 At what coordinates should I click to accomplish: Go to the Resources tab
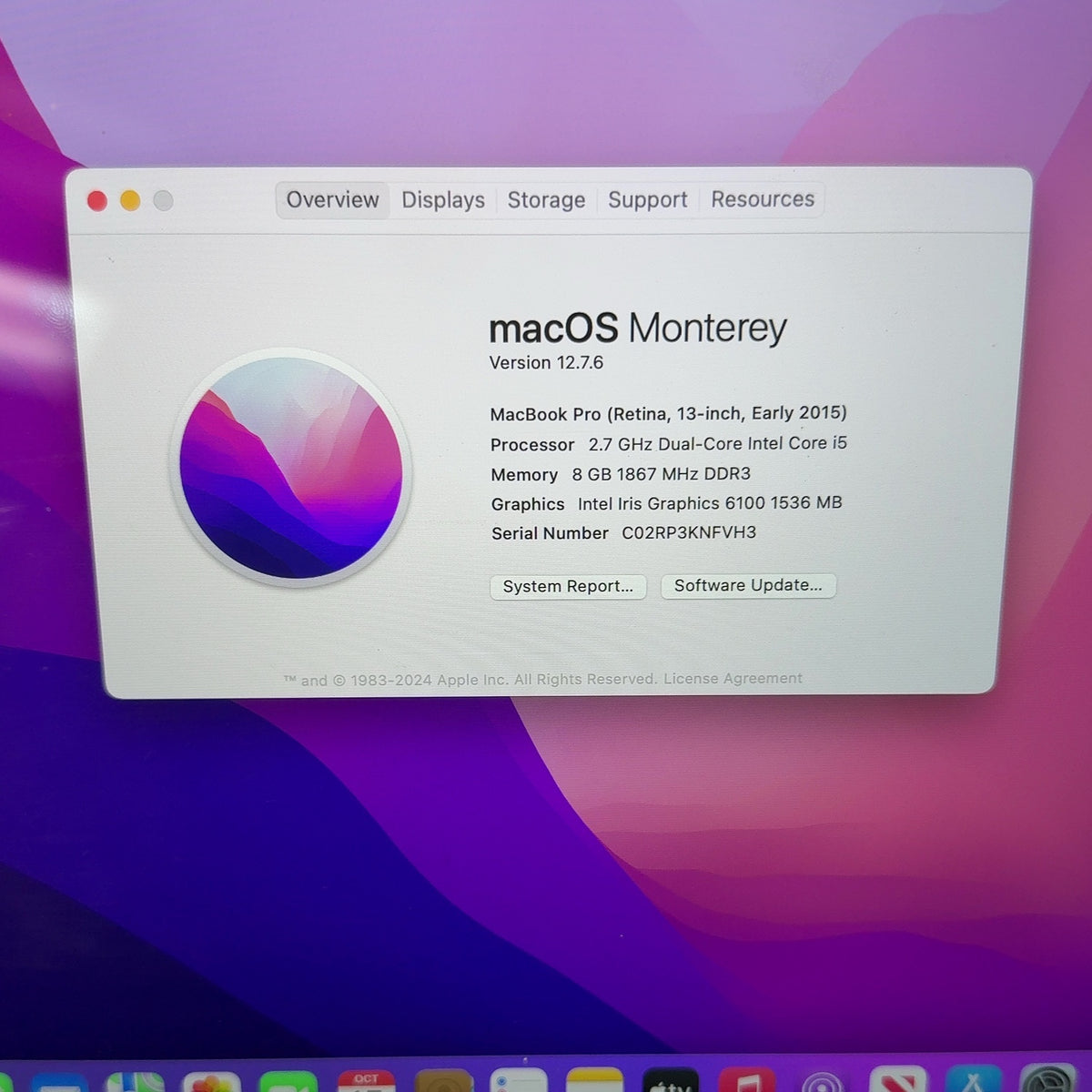coord(763,199)
